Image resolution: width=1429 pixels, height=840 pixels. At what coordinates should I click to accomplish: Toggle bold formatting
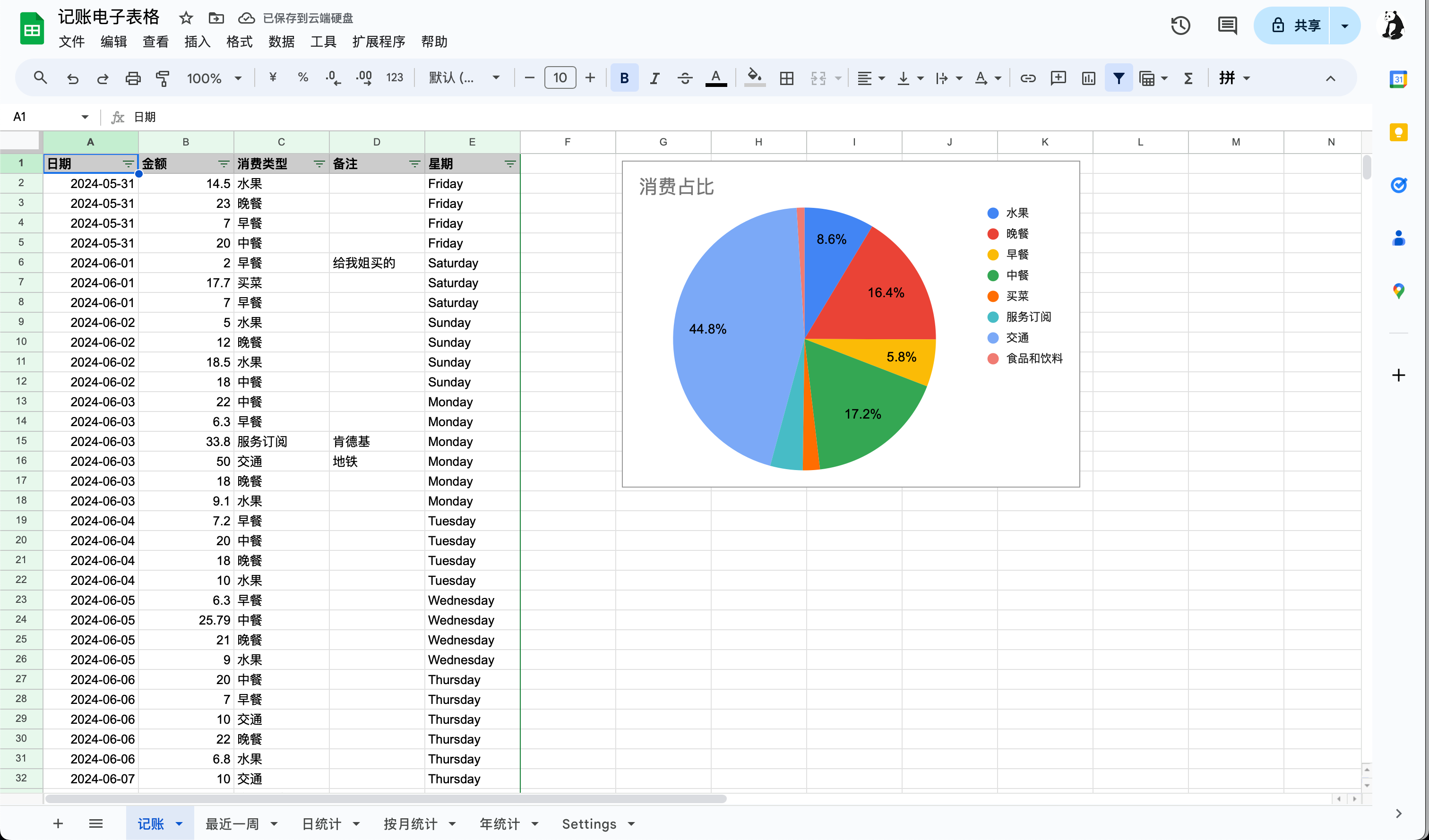tap(624, 78)
